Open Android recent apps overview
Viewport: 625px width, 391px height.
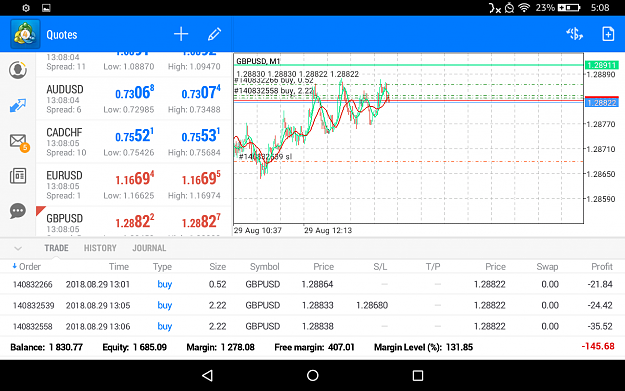[x=418, y=375]
